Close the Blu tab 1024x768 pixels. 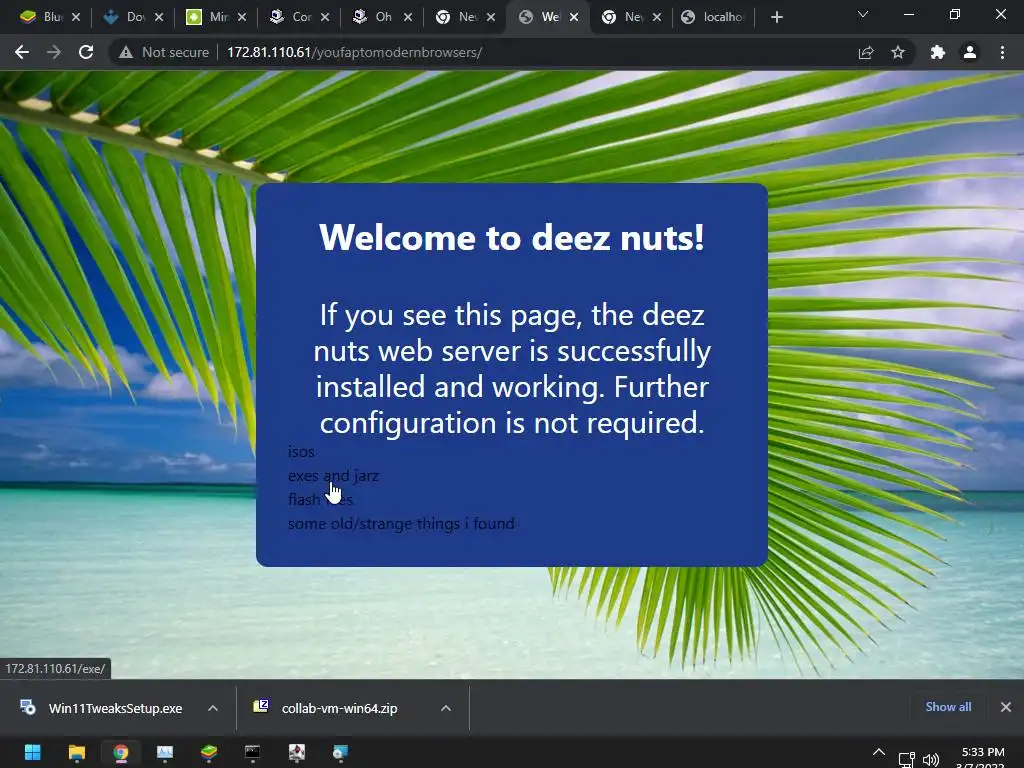[x=76, y=17]
